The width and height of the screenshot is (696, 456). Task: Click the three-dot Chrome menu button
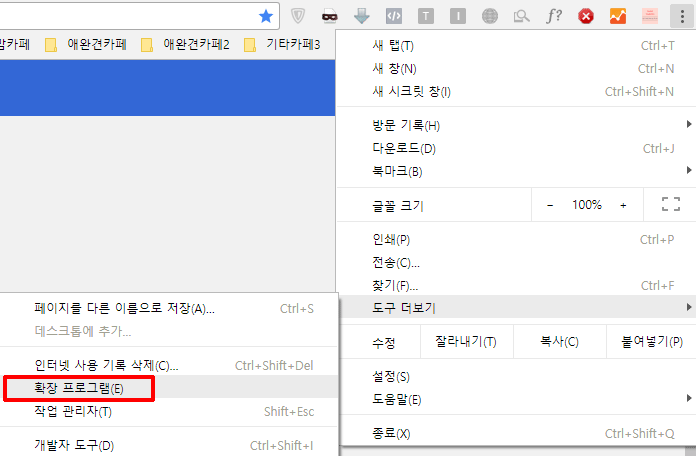pos(682,17)
